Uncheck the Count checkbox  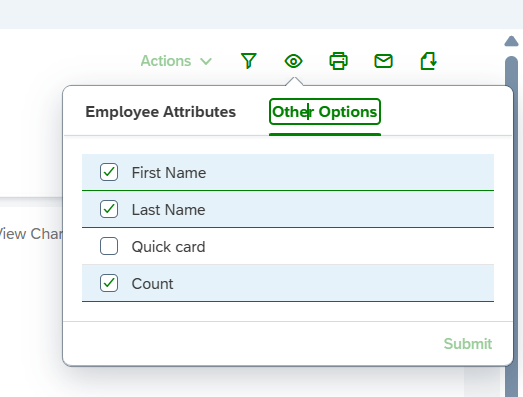coord(109,283)
